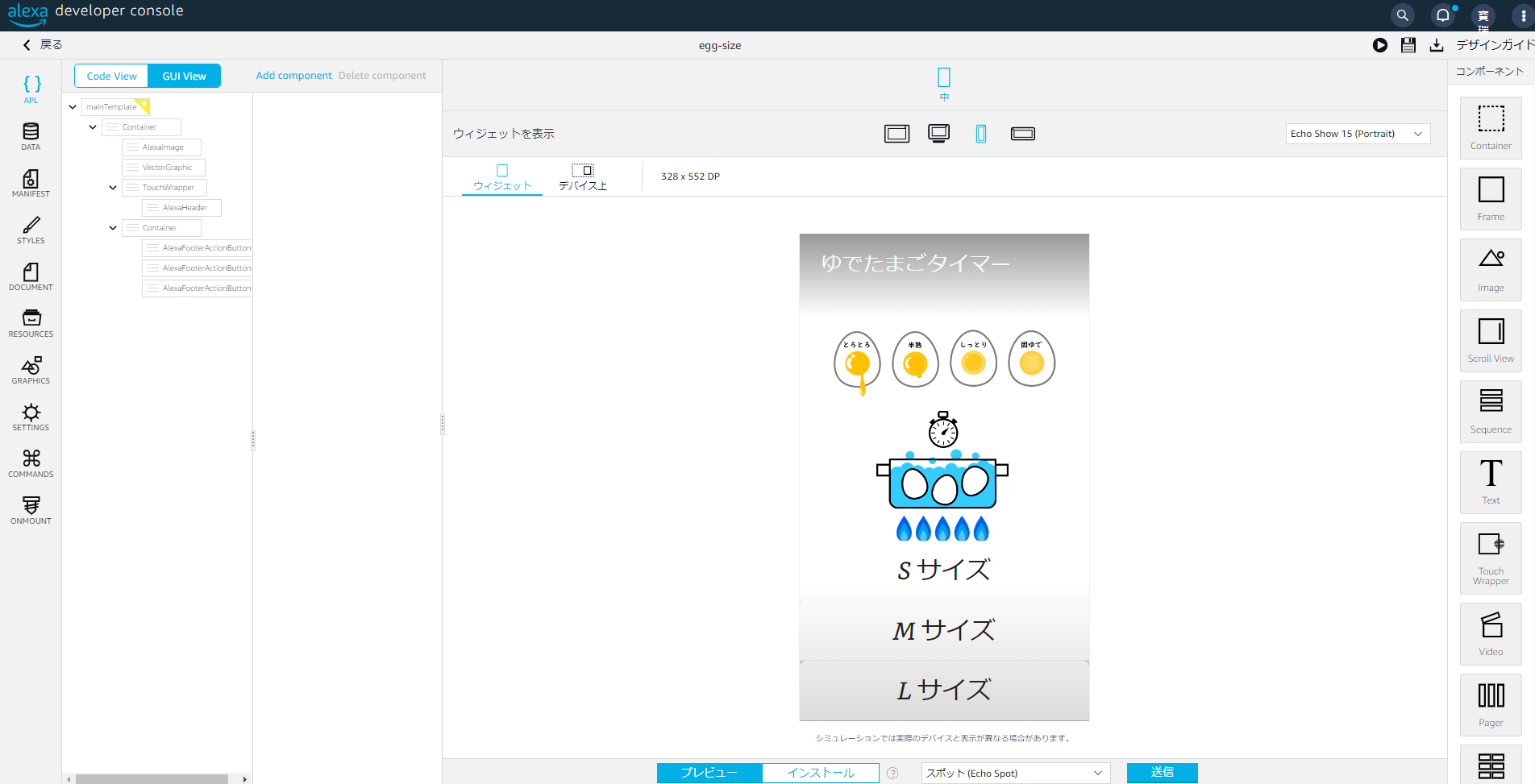Open the DOCUMENT section
Screen dimensions: 1535x784
pos(31,276)
